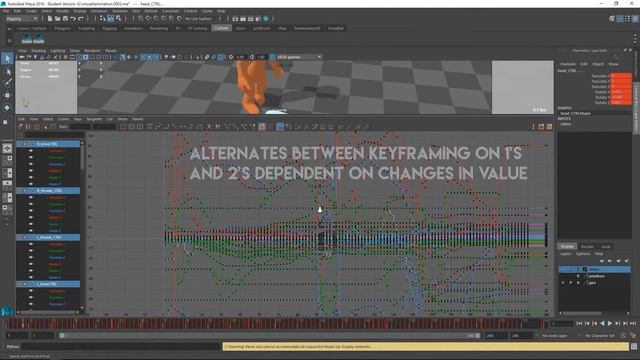640x360 pixels.
Task: Toggle the auto keyframe button at bottom right
Action: click(x=633, y=336)
